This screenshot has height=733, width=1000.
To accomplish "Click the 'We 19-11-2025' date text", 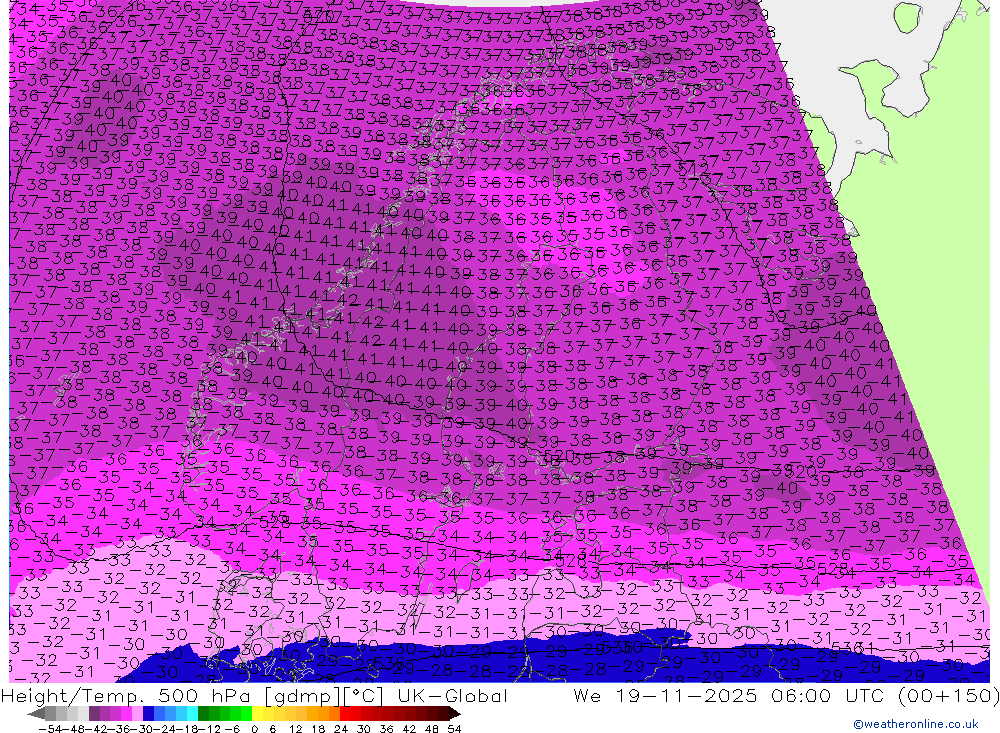I will 666,695.
